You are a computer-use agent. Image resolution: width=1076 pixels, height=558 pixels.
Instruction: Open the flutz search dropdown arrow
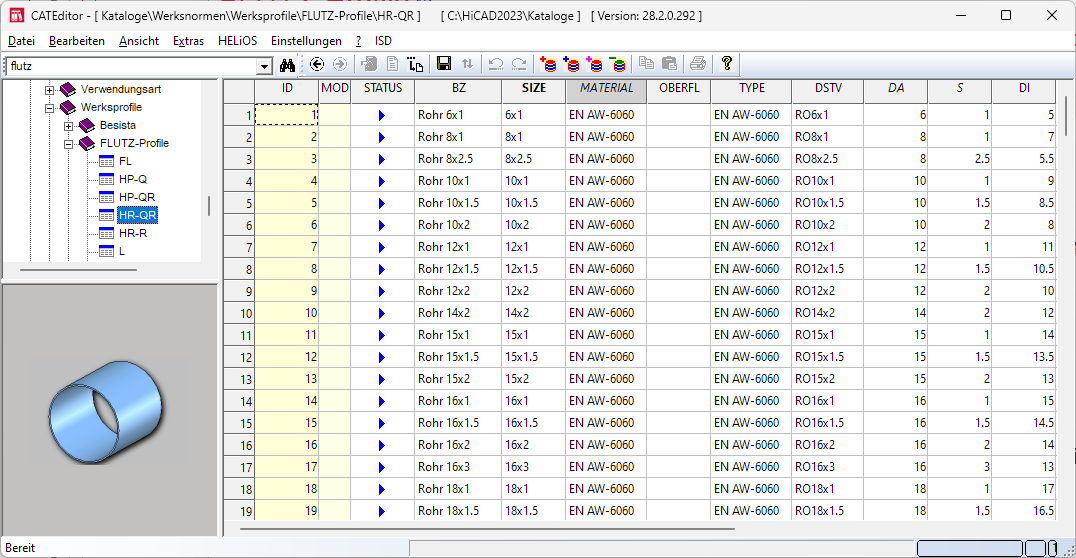[265, 66]
